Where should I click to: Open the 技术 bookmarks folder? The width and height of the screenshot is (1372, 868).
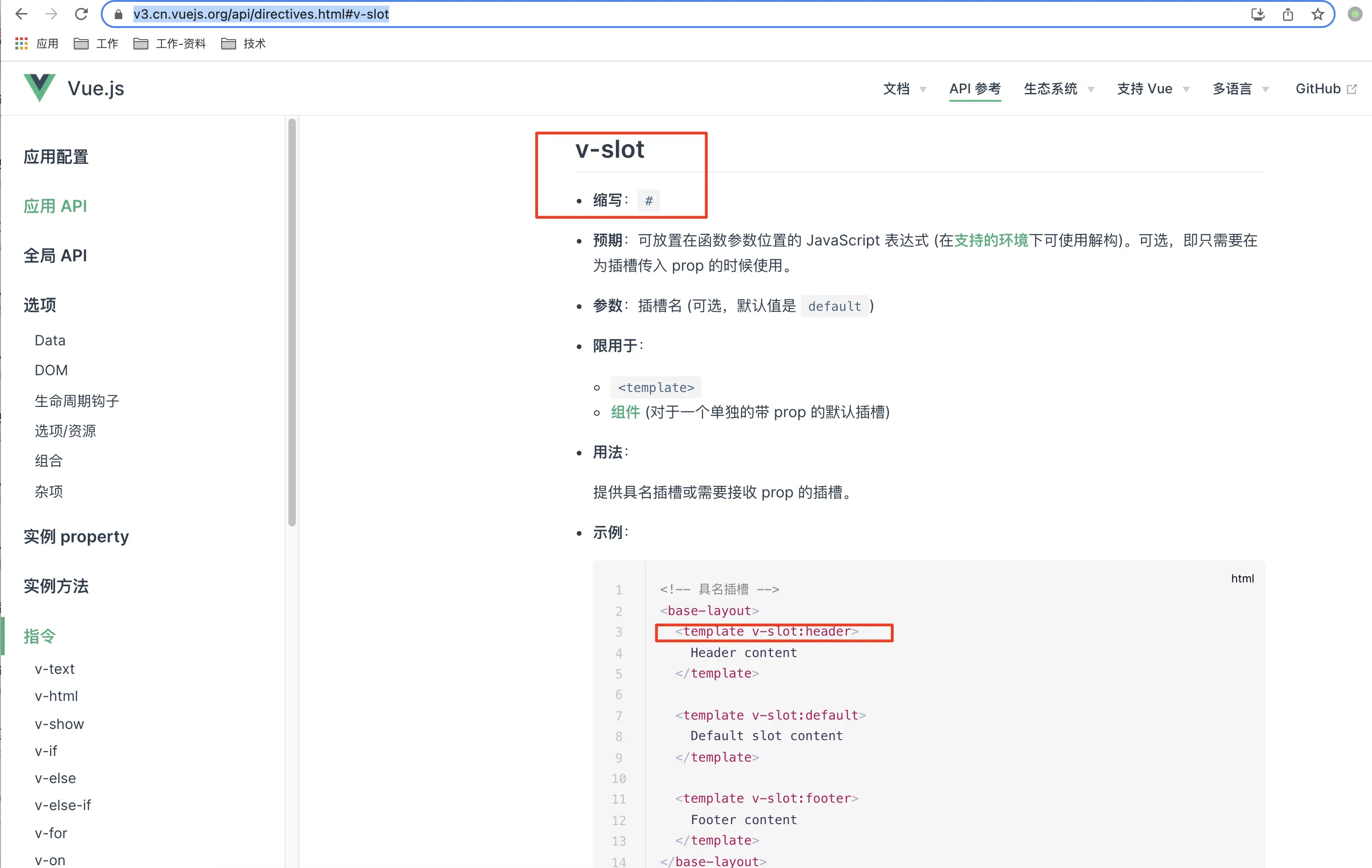click(x=244, y=43)
